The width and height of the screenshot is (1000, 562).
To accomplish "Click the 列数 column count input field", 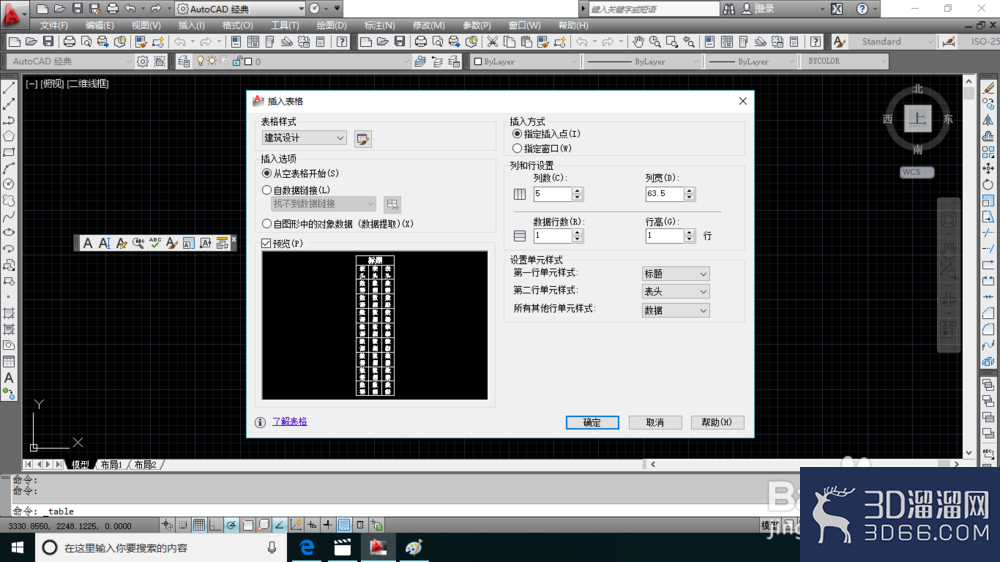I will (552, 194).
